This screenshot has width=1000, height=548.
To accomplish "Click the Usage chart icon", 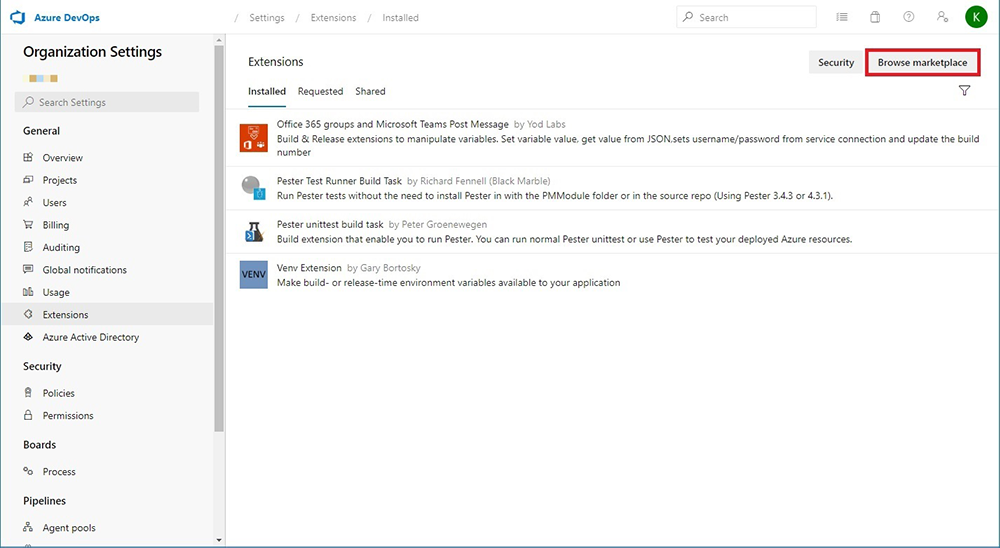I will [x=28, y=292].
